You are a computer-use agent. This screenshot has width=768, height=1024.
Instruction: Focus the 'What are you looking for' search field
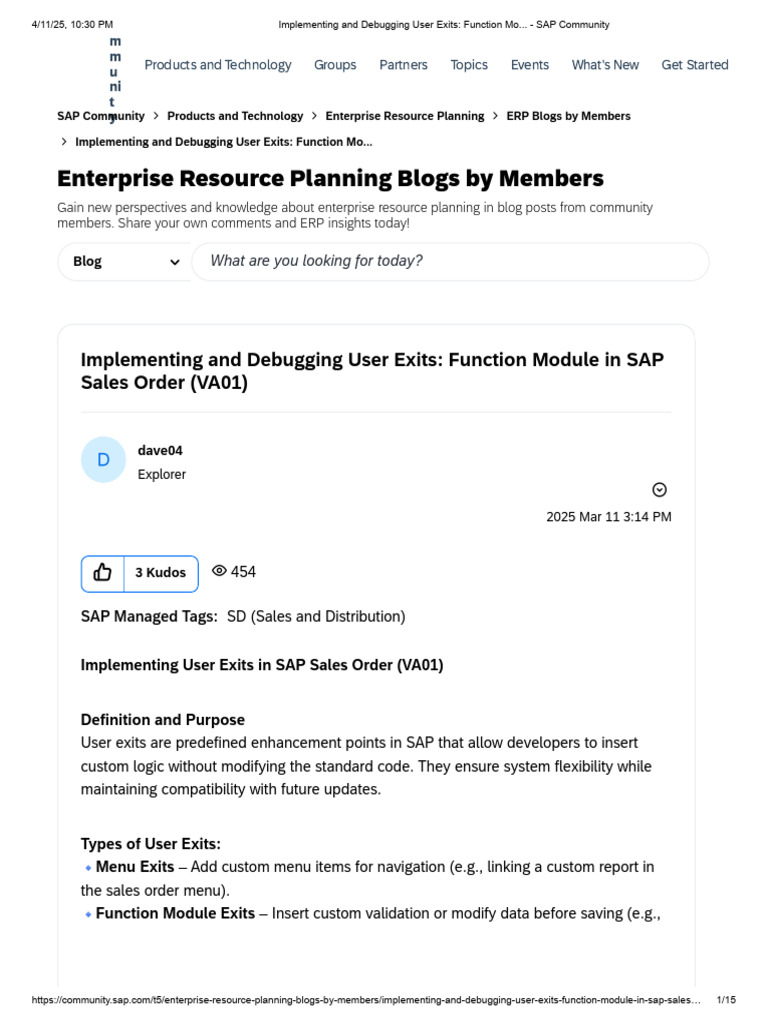[450, 262]
